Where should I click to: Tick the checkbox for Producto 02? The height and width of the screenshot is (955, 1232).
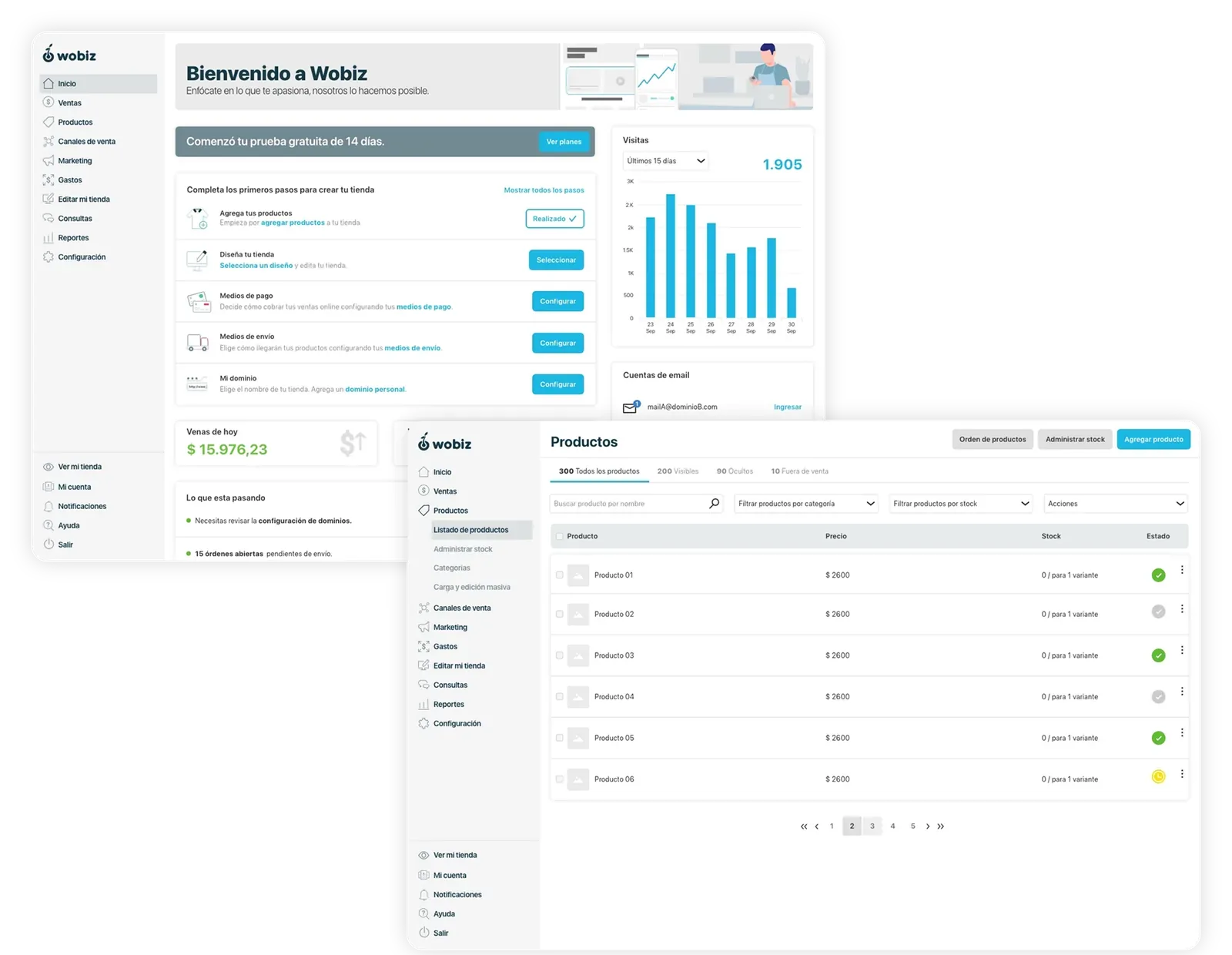560,614
